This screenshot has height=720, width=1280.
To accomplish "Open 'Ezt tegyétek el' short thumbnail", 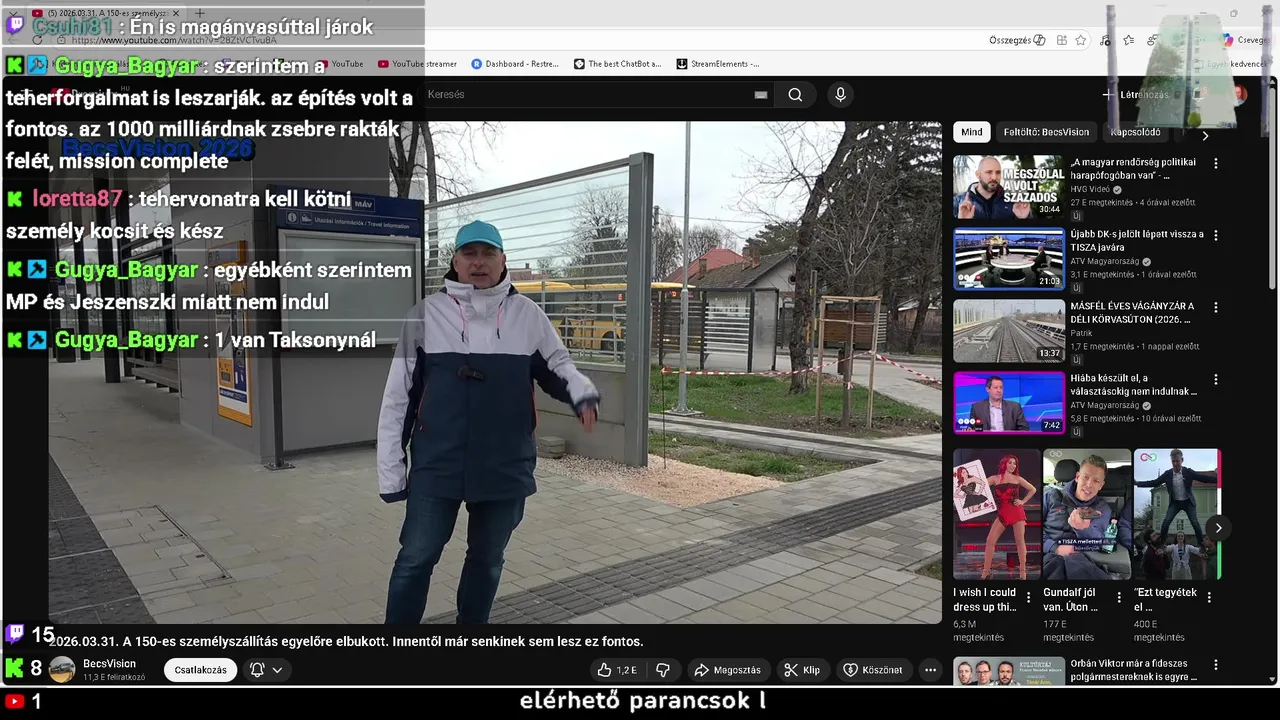I will 1177,514.
